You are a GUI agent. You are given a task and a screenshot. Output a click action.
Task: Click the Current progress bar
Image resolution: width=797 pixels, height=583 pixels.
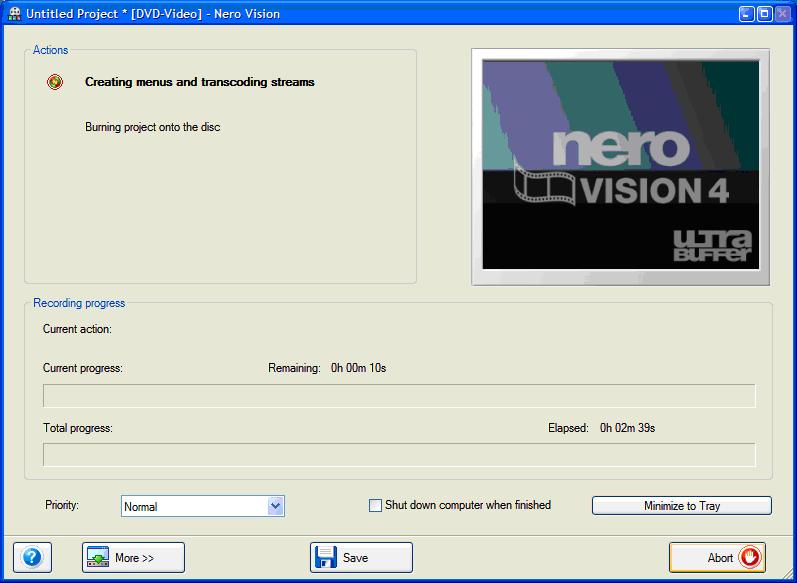pos(399,396)
